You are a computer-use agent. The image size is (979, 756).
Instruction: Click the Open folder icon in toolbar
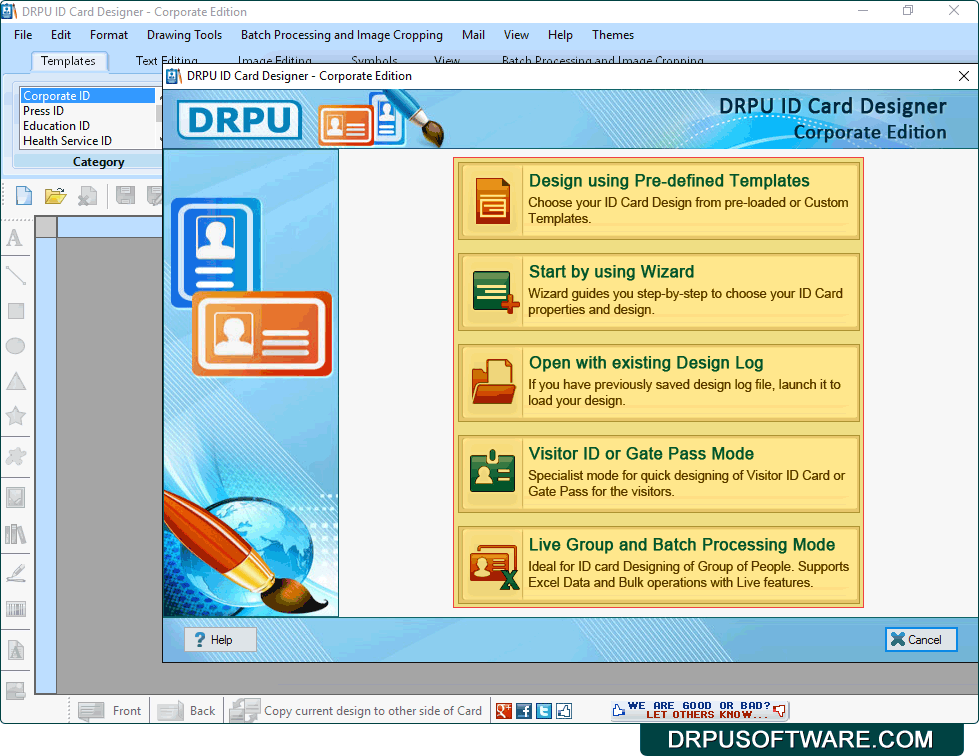(56, 195)
